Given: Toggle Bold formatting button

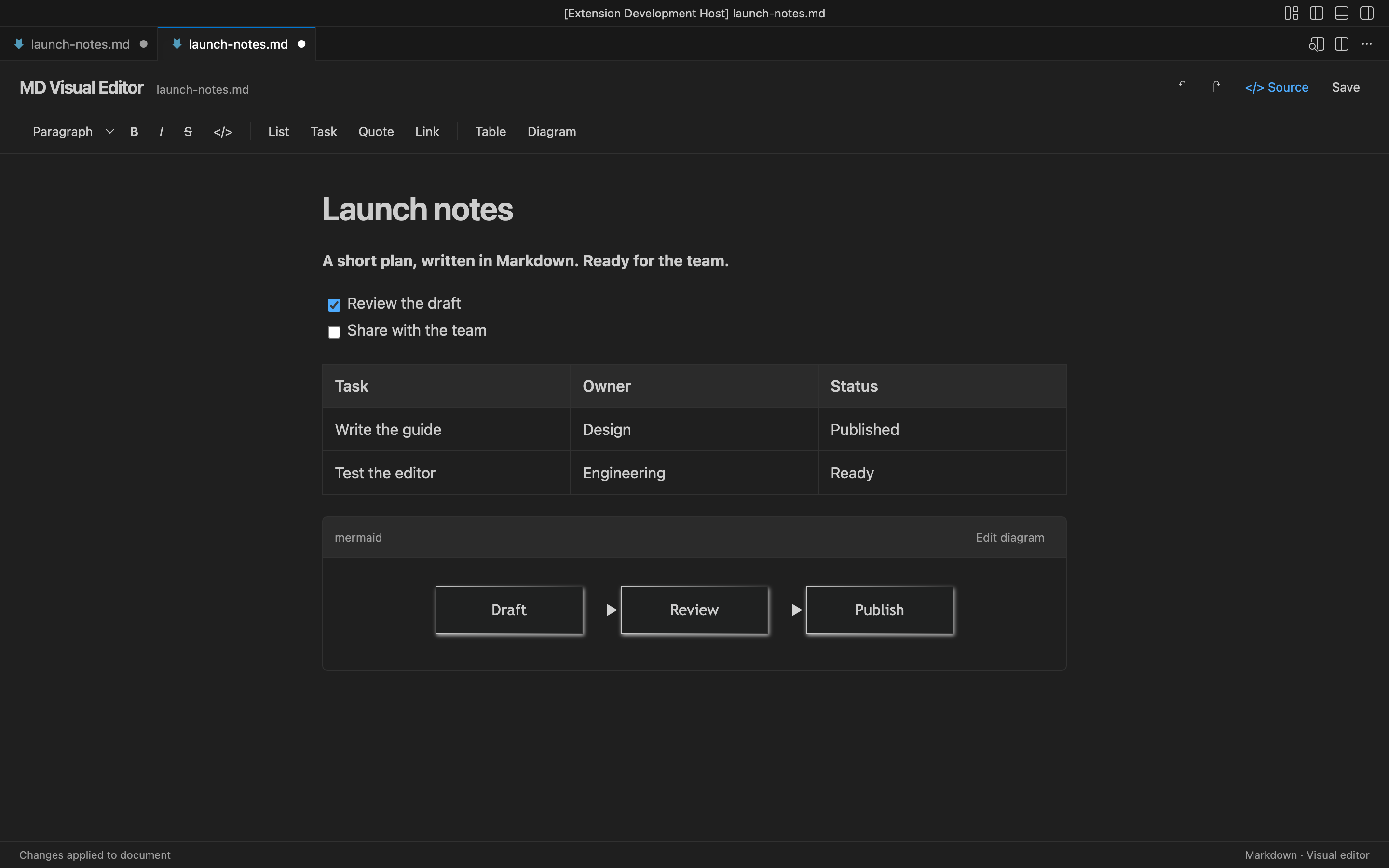Looking at the screenshot, I should coord(134,132).
